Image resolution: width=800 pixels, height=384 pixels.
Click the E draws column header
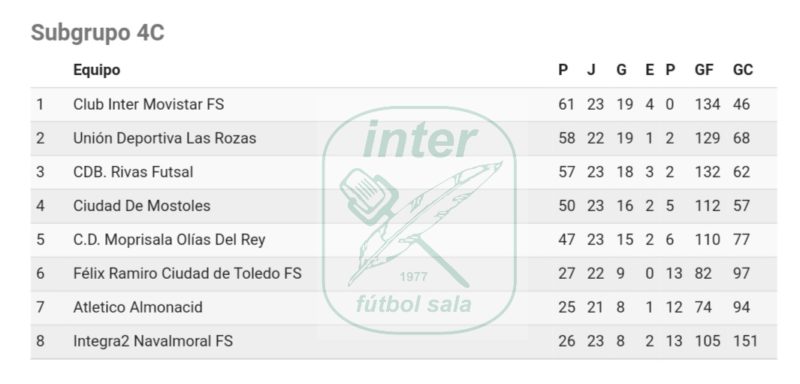click(x=649, y=70)
